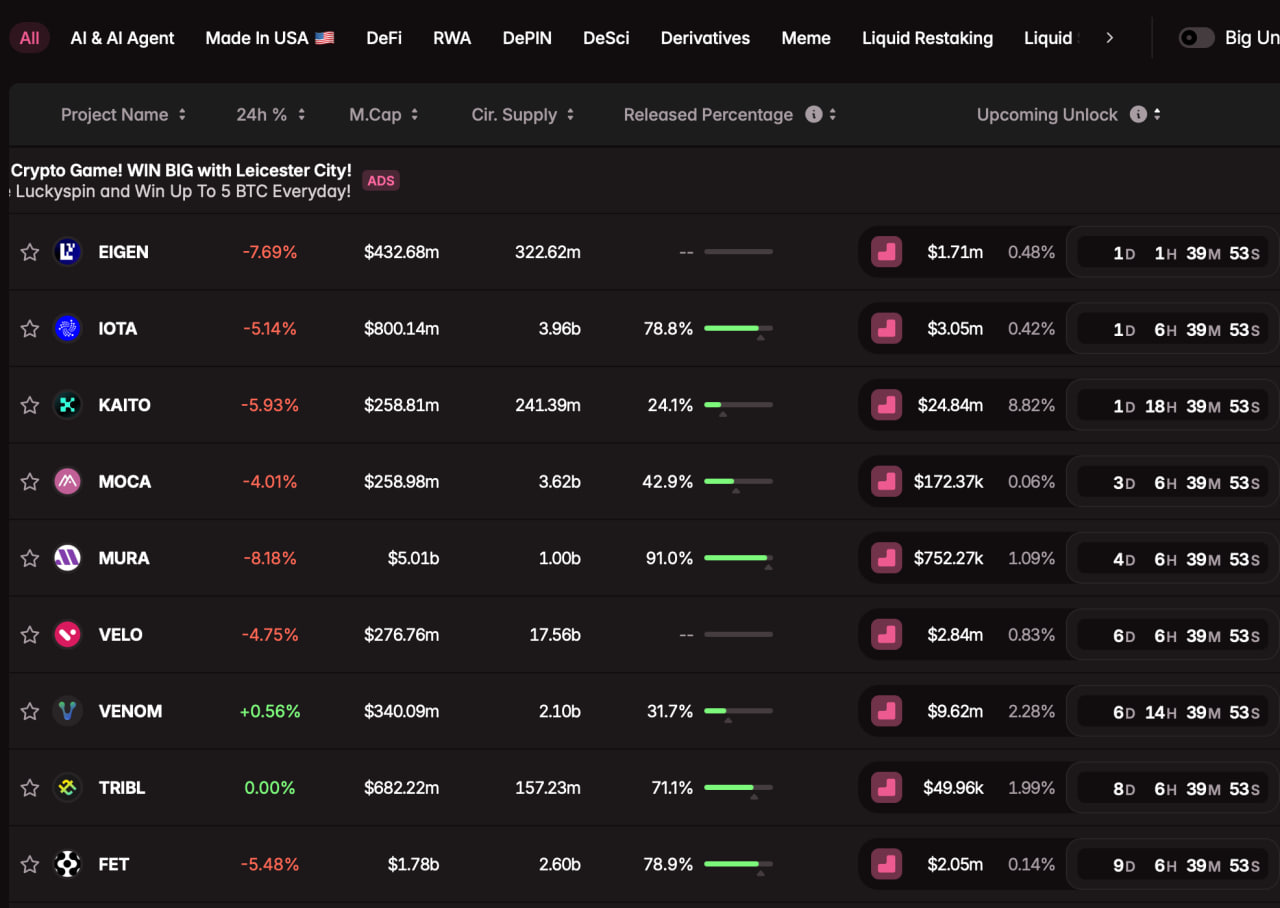The image size is (1280, 908).
Task: Click the VENOM token logo icon
Action: (x=67, y=711)
